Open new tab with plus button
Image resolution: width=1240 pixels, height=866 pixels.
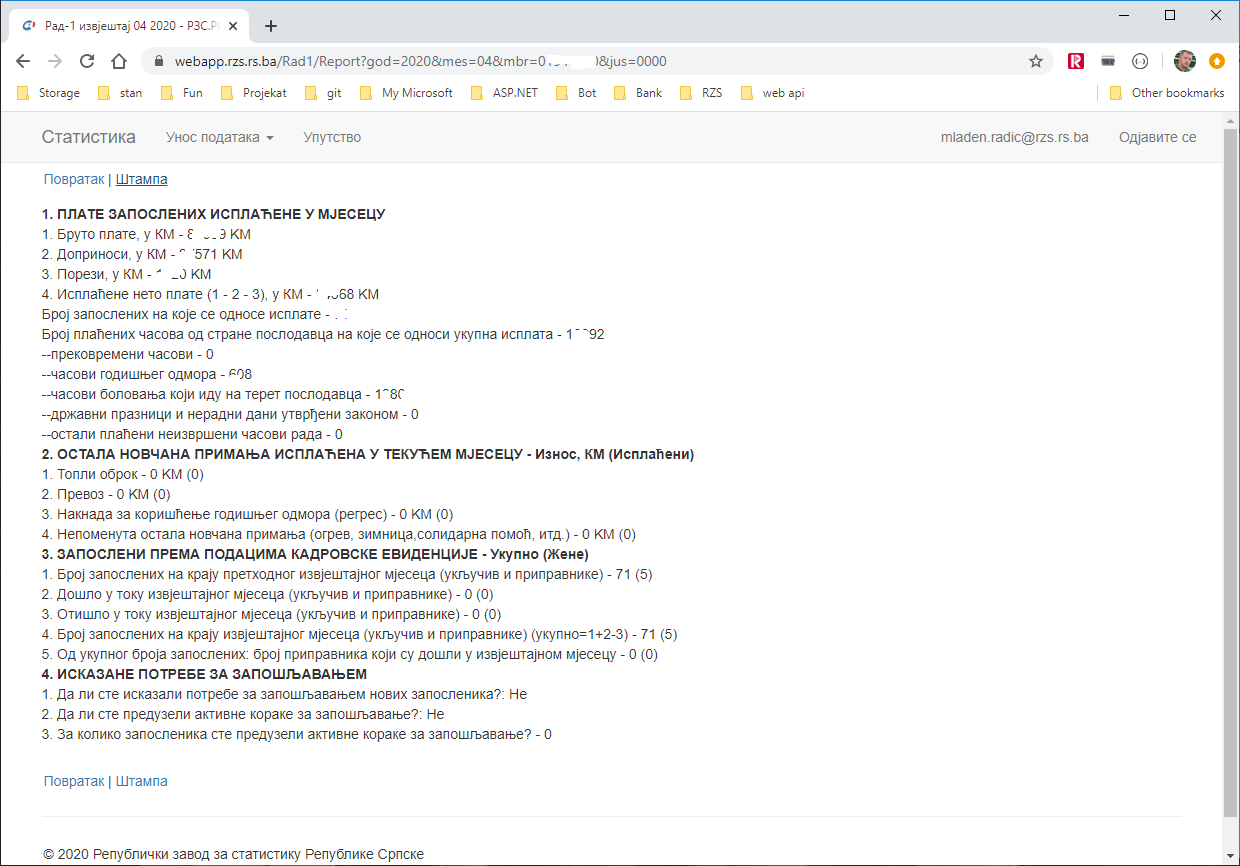(270, 26)
